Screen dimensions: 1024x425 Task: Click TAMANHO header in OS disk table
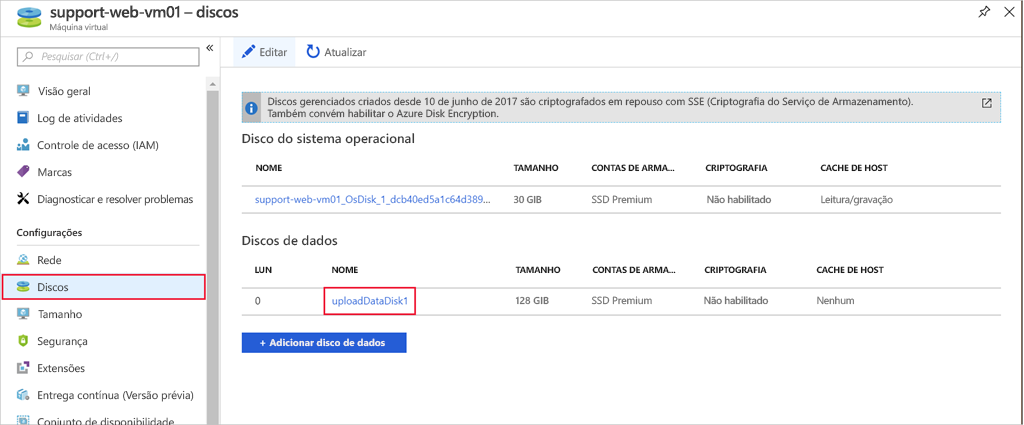536,168
